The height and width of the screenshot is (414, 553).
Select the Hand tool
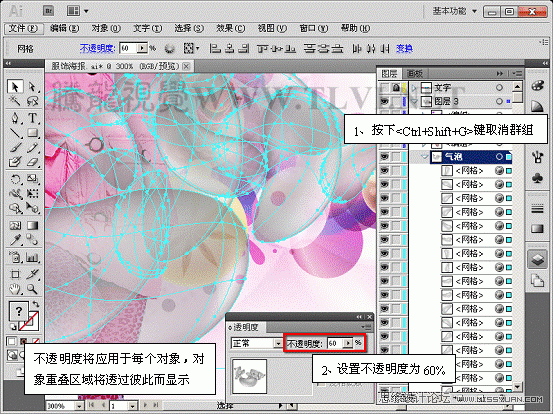[x=14, y=289]
